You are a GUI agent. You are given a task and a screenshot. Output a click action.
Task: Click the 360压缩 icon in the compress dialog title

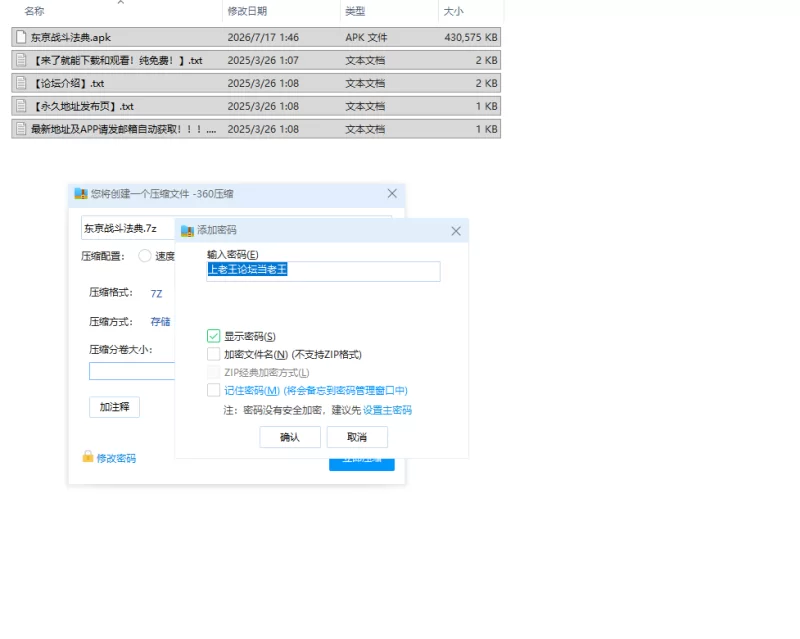coord(81,193)
